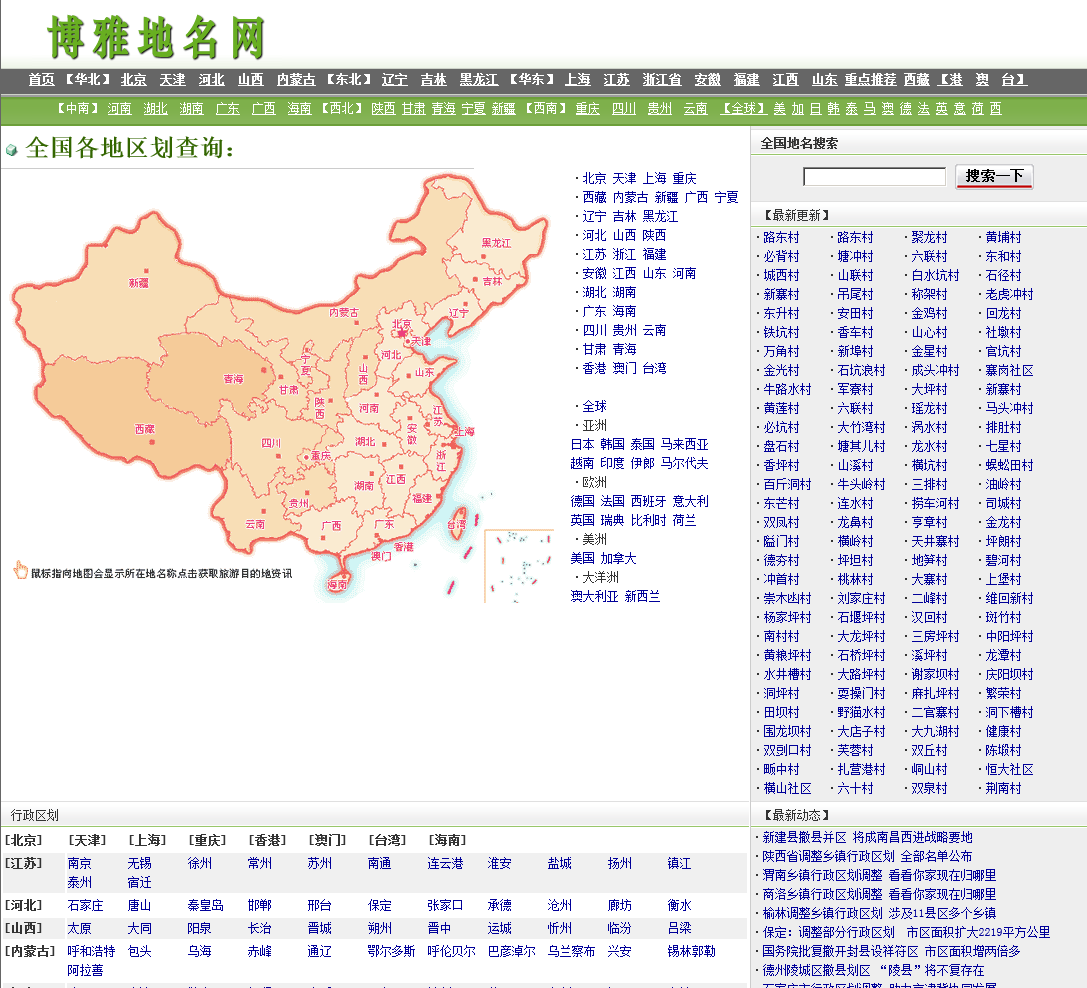Open 老虎冲村 in latest updates
This screenshot has width=1087, height=988.
pyautogui.click(x=1009, y=294)
